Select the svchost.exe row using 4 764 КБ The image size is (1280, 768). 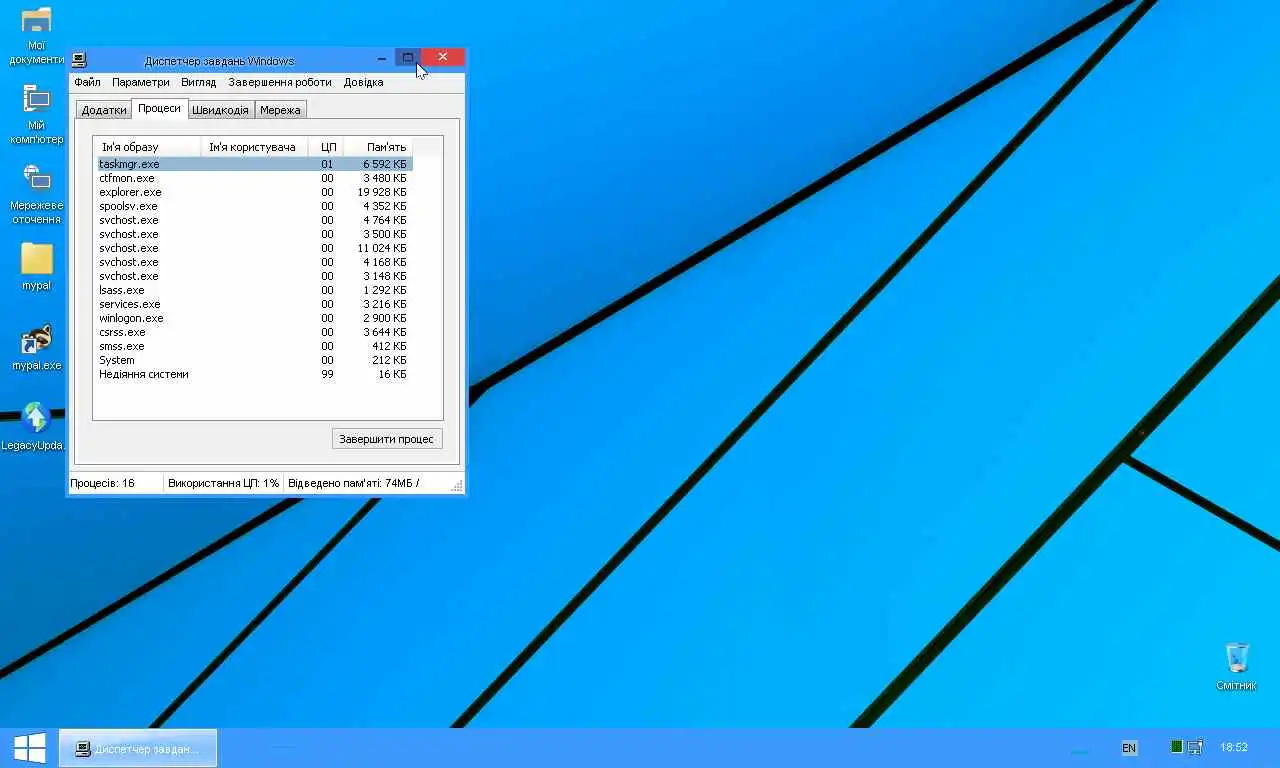[x=254, y=220]
